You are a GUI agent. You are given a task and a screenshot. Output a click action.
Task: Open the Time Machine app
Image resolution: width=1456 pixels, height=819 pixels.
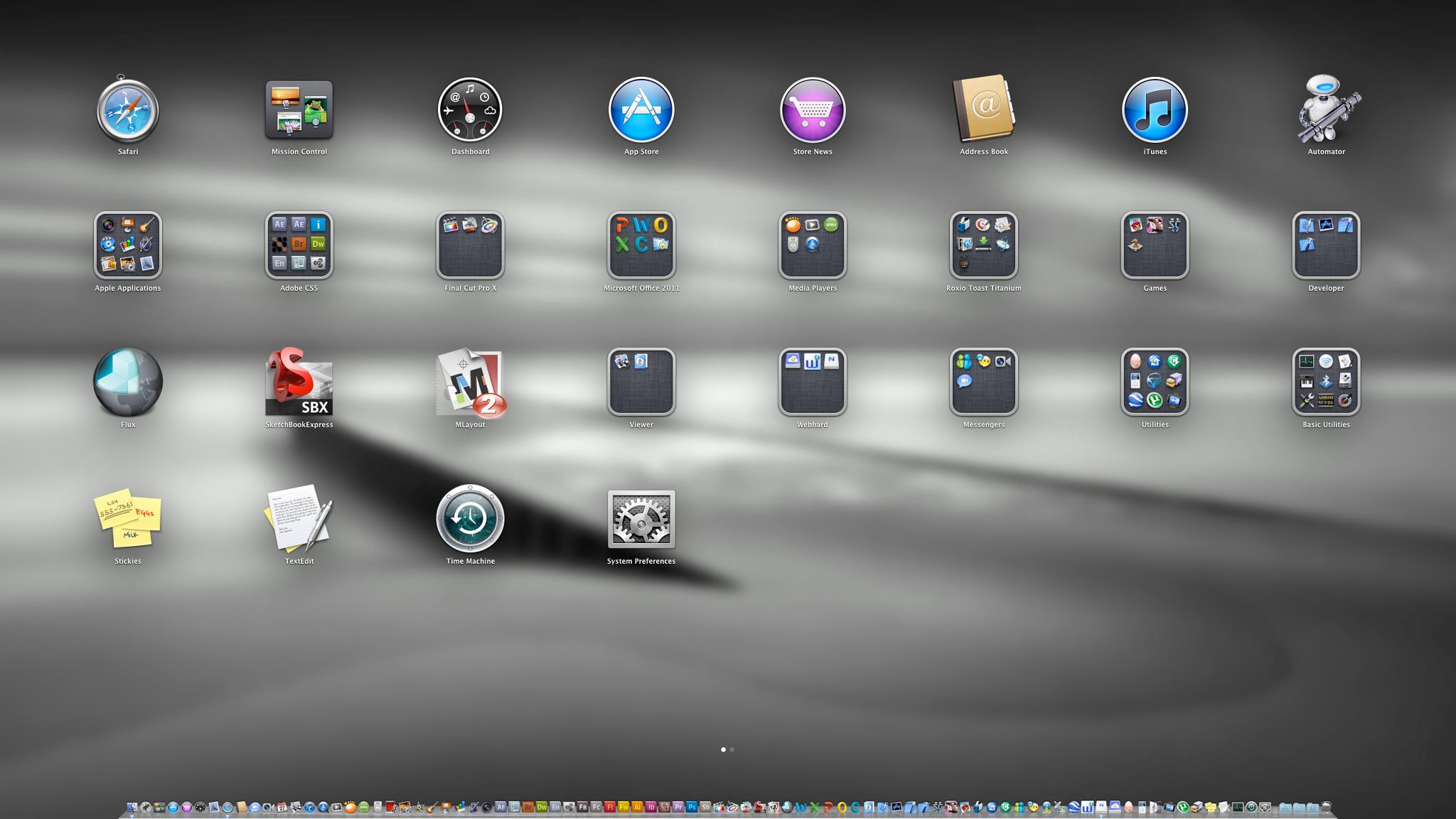[470, 519]
